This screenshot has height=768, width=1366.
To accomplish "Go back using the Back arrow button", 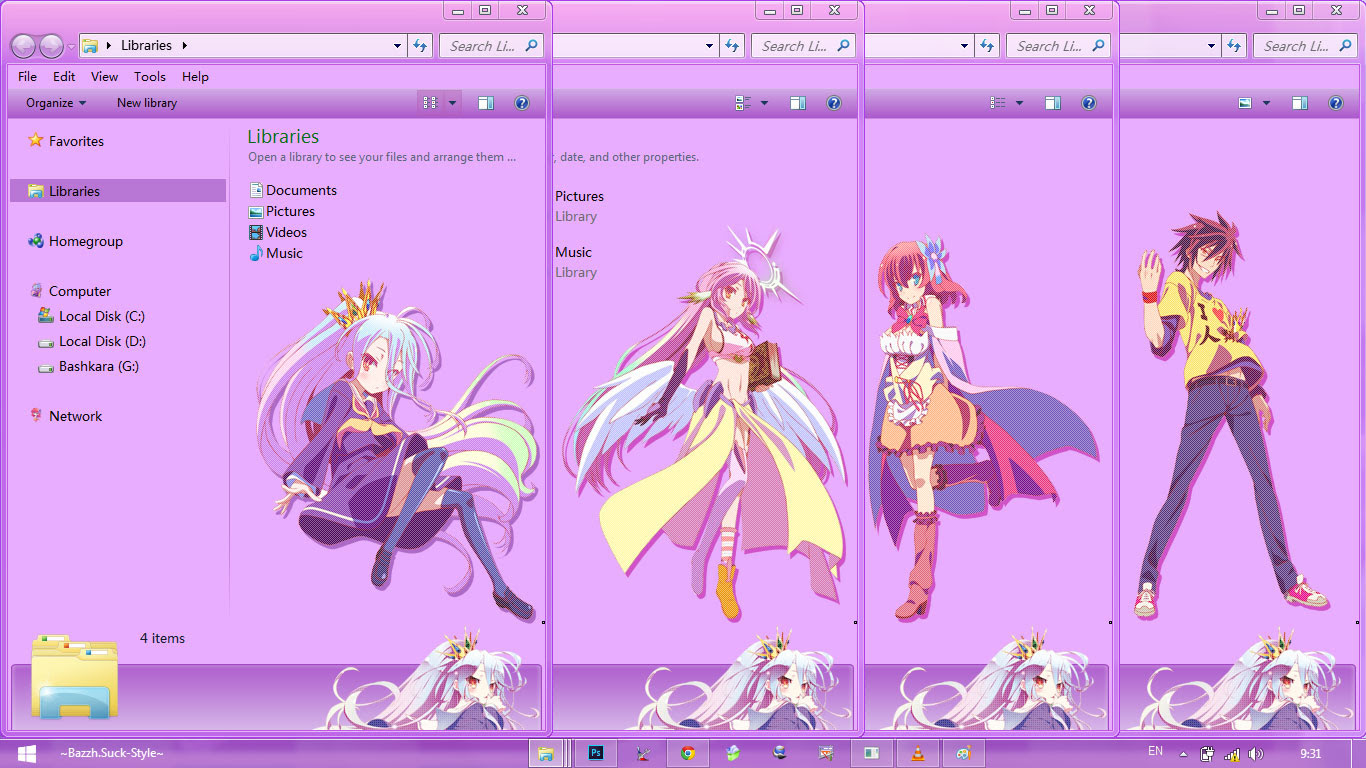I will point(23,46).
